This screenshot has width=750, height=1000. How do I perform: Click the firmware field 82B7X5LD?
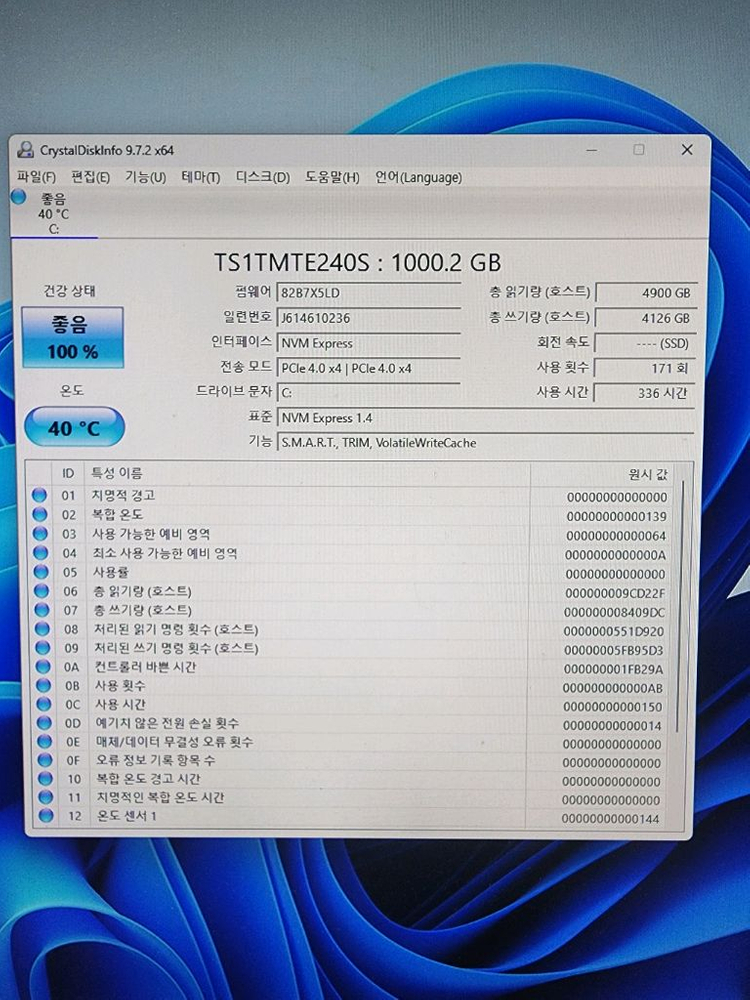369,293
